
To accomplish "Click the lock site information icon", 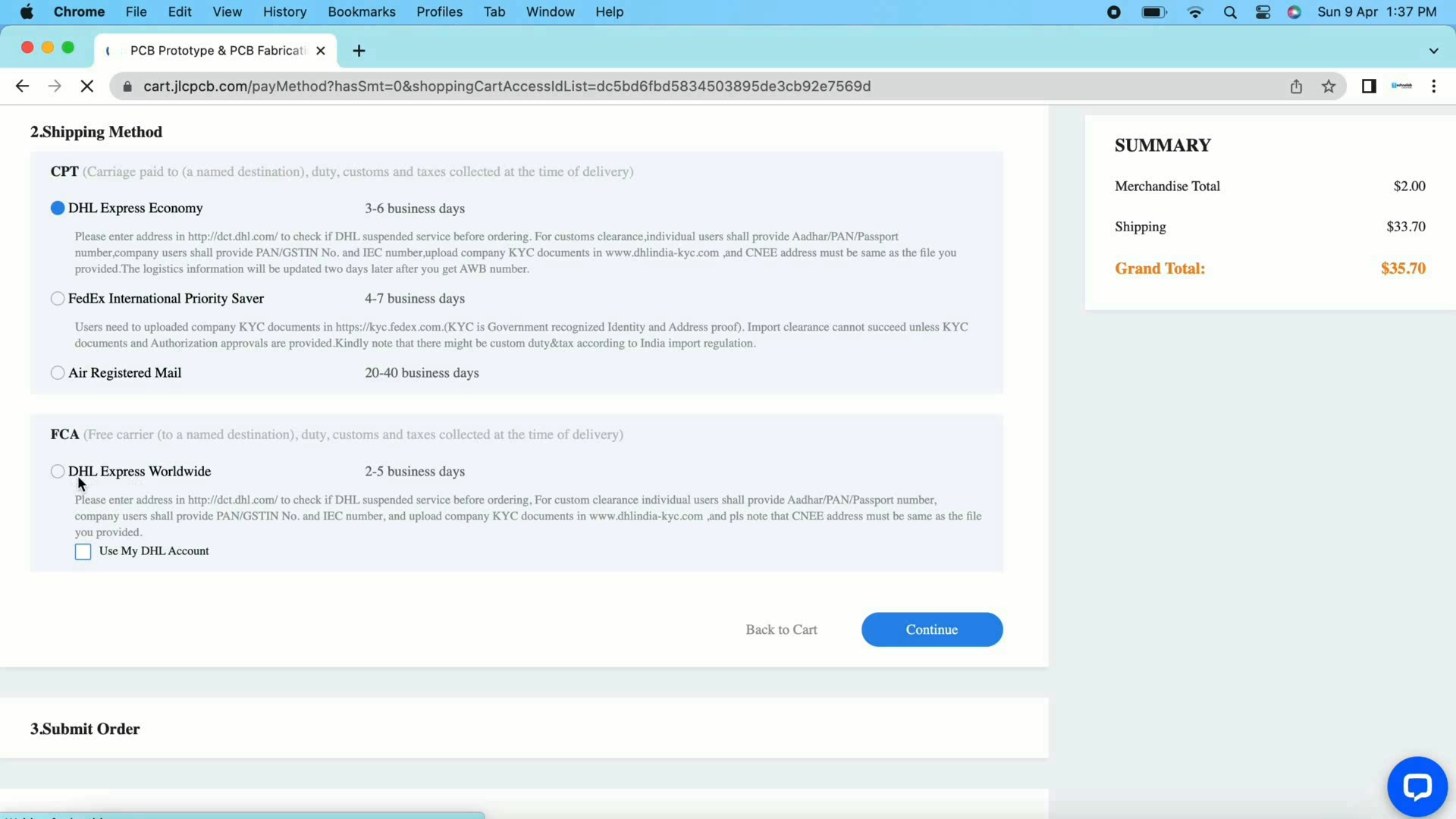I will click(127, 86).
